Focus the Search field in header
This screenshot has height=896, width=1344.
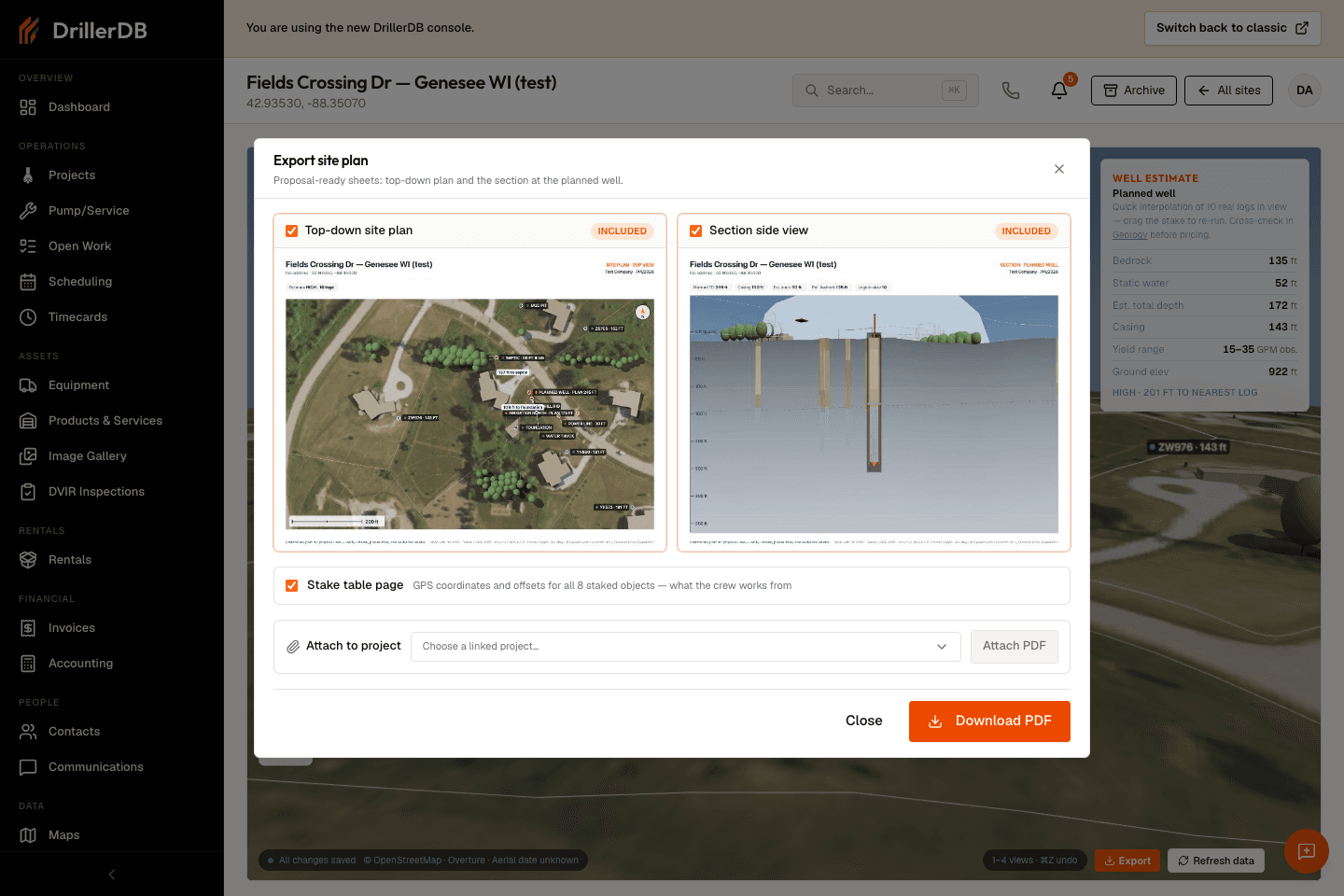tap(885, 91)
